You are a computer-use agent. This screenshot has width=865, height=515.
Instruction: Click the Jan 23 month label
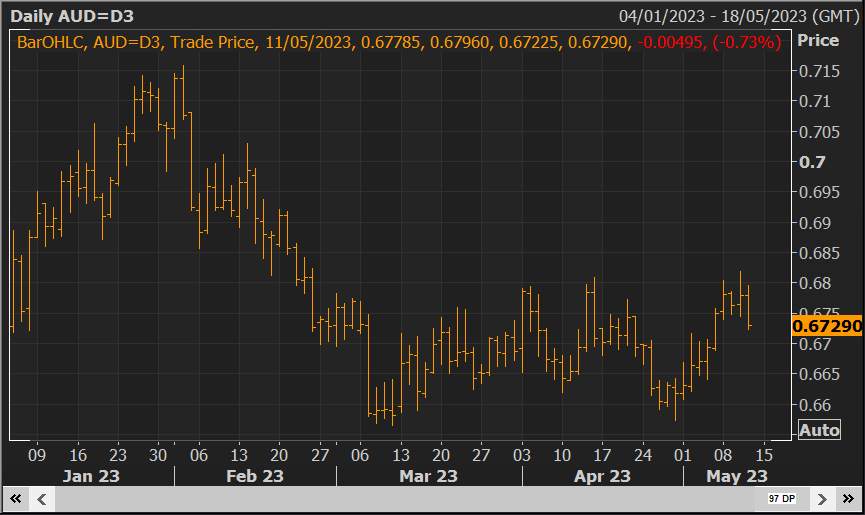[91, 476]
